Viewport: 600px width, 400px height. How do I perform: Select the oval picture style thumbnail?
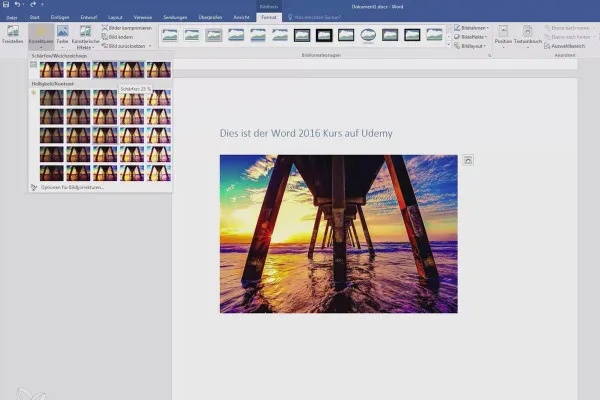(368, 35)
